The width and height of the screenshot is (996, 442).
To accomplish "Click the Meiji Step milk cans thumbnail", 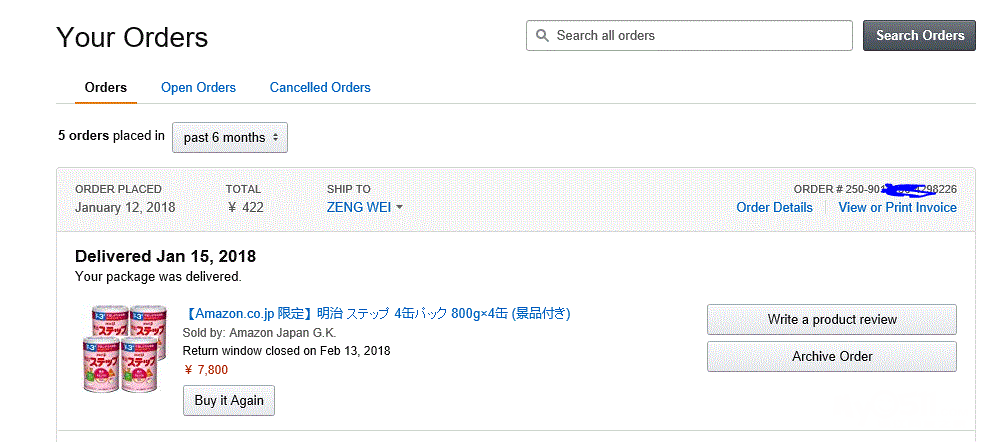I will coord(125,348).
